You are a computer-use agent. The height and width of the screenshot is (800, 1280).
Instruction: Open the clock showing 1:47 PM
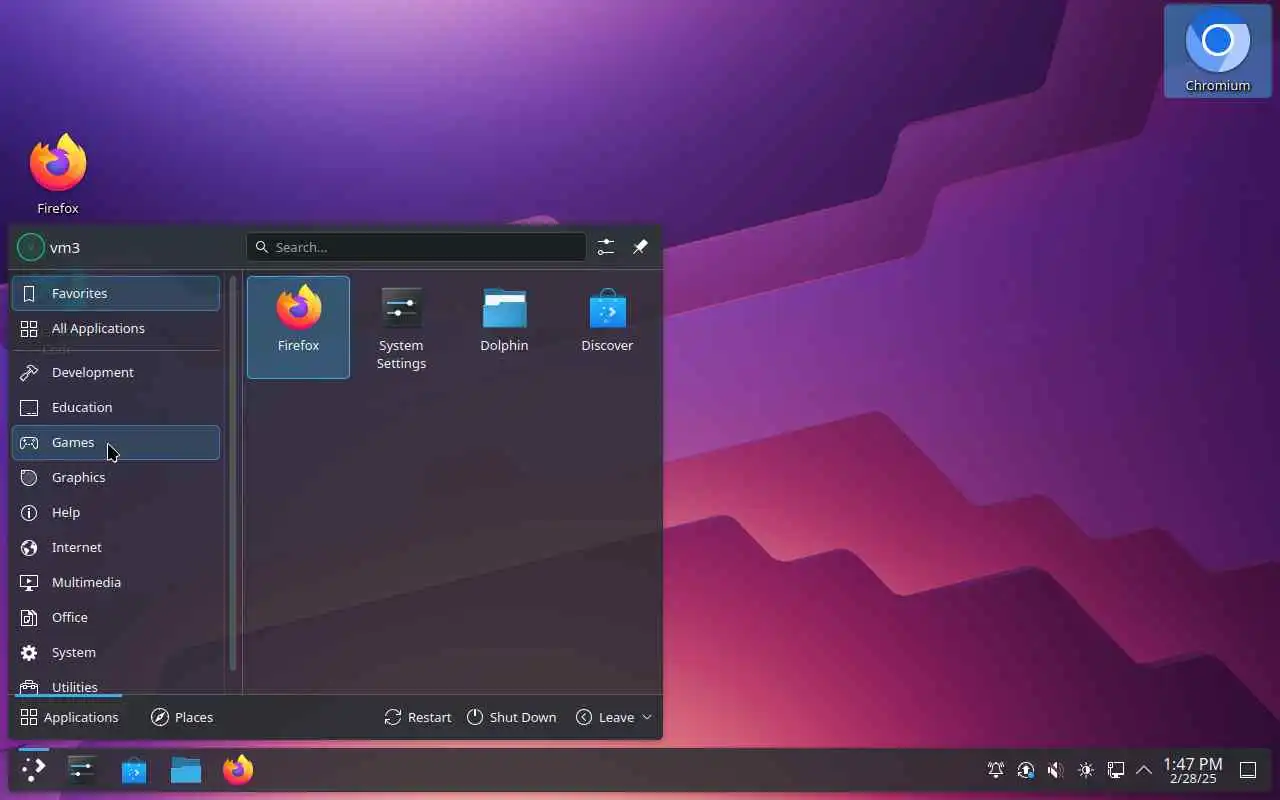(x=1192, y=770)
